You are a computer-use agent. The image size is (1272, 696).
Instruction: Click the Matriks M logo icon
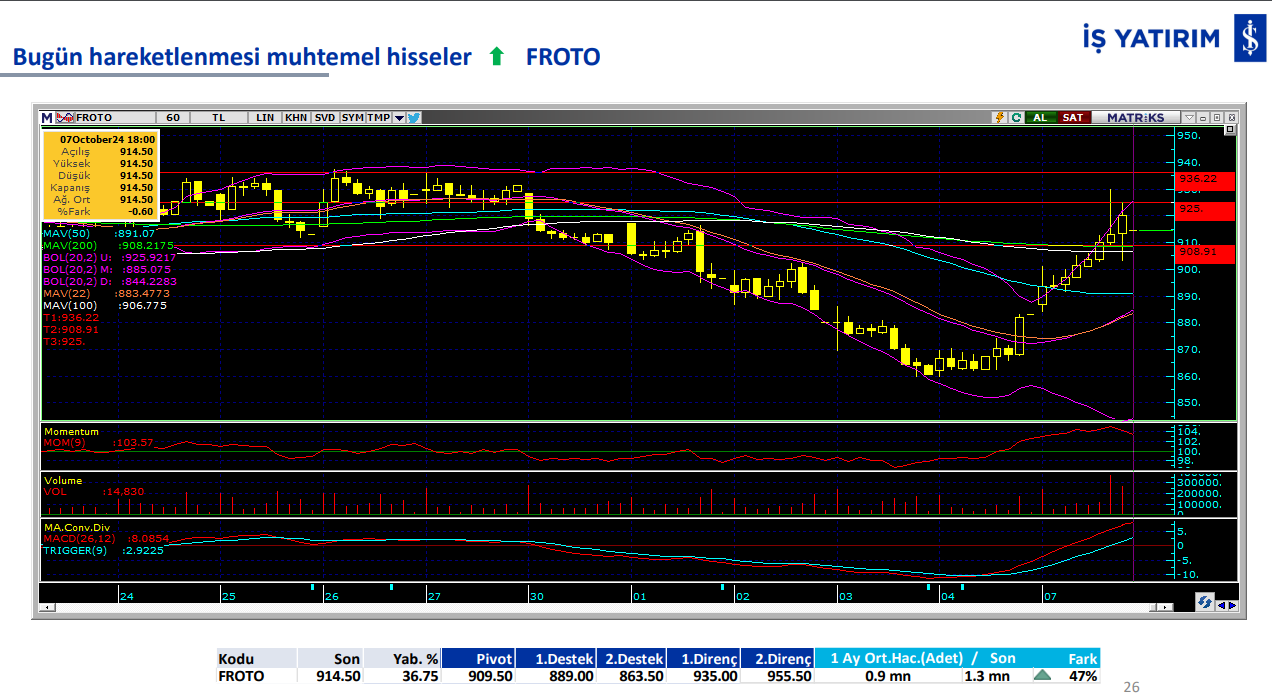(46, 117)
